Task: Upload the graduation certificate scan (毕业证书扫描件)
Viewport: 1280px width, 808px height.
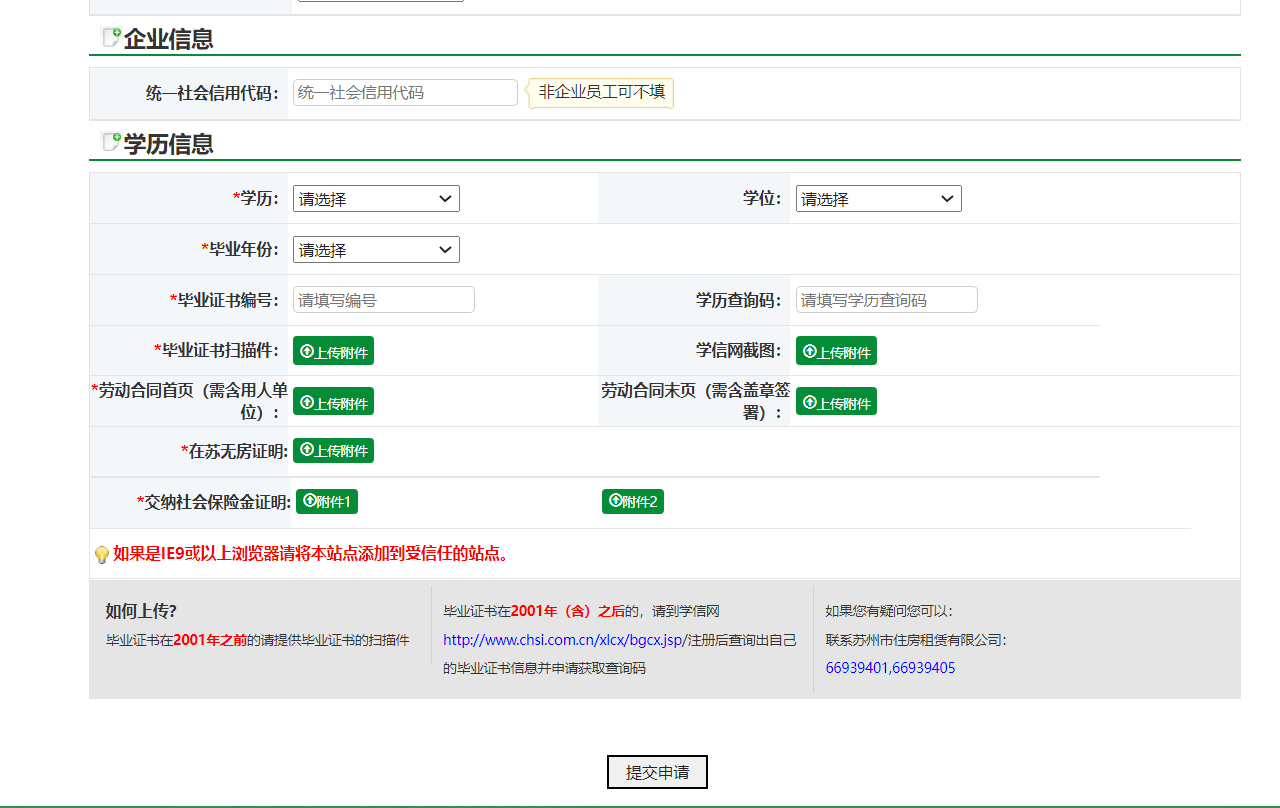Action: (333, 351)
